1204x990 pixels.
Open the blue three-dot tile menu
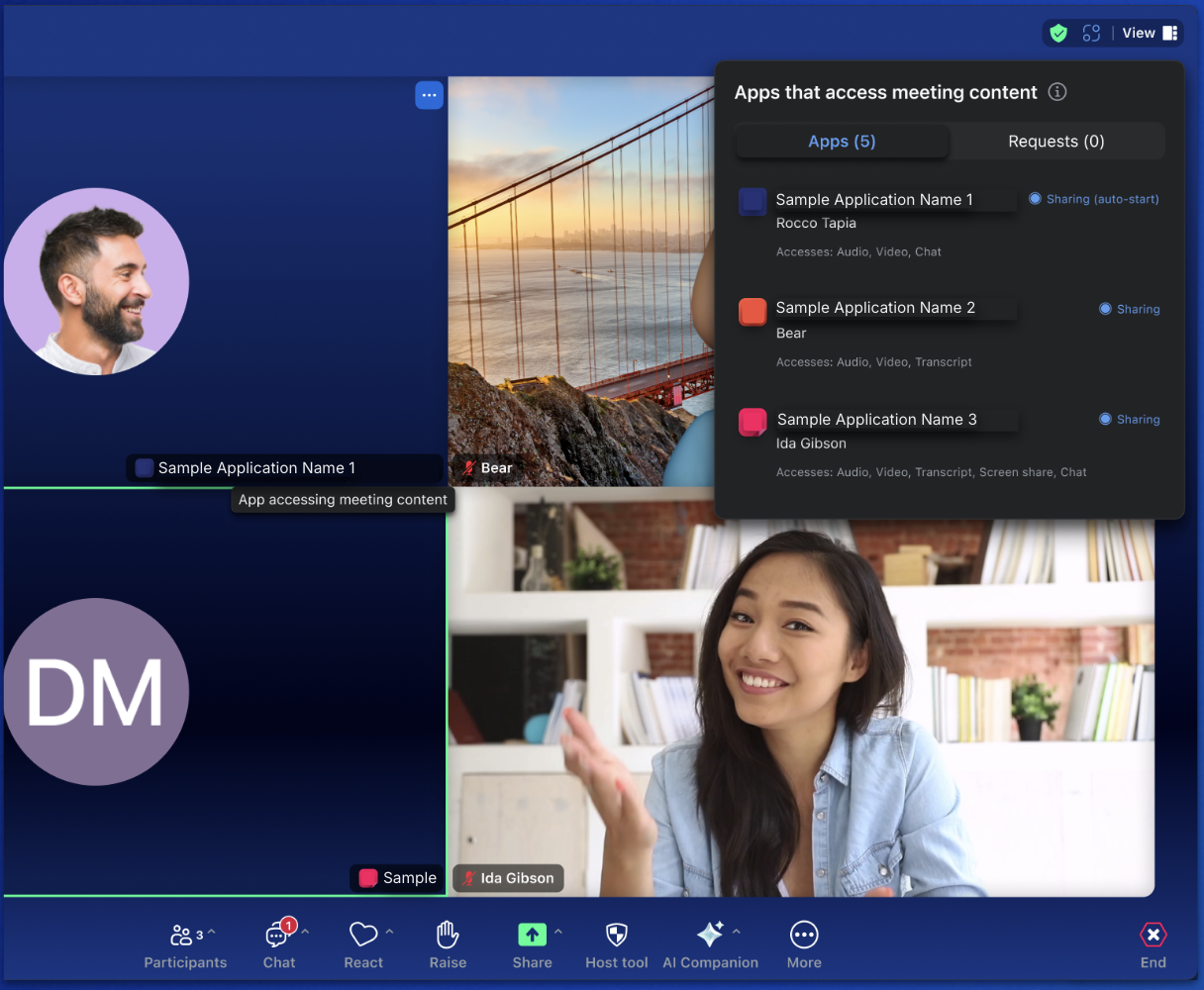(x=429, y=95)
